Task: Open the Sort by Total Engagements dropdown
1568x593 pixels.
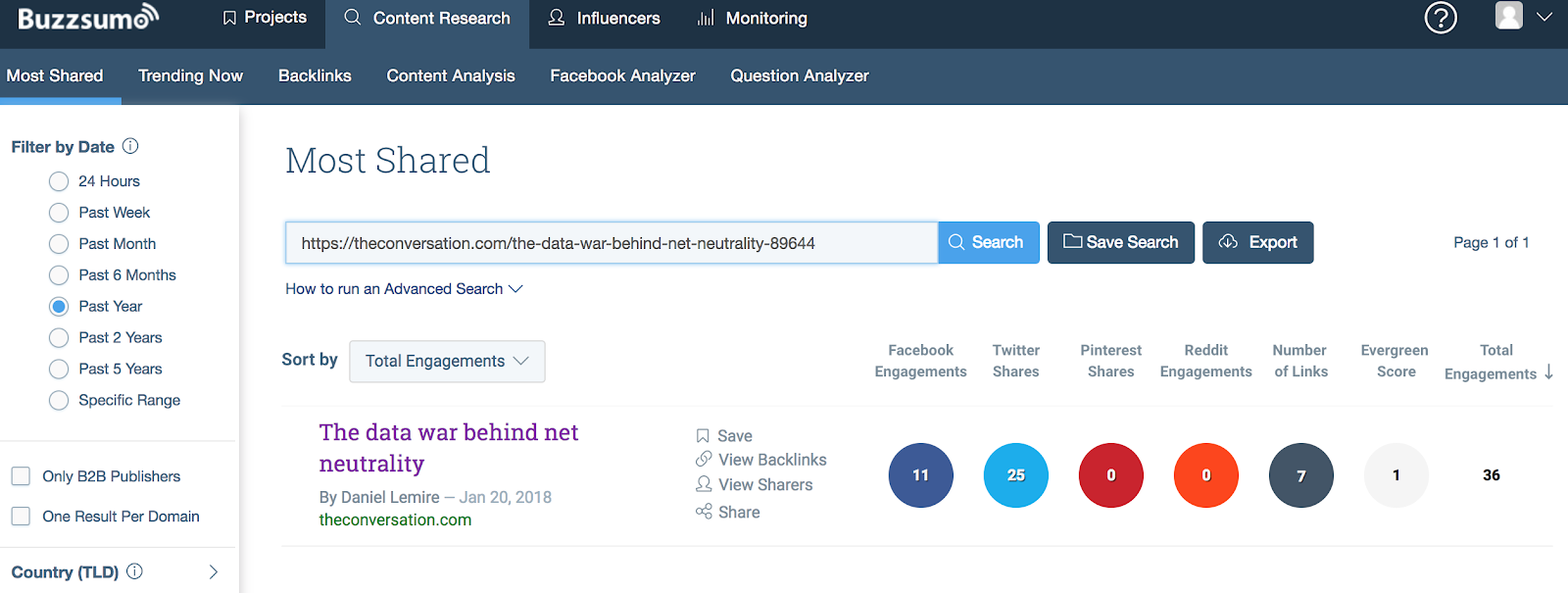Action: (x=447, y=362)
